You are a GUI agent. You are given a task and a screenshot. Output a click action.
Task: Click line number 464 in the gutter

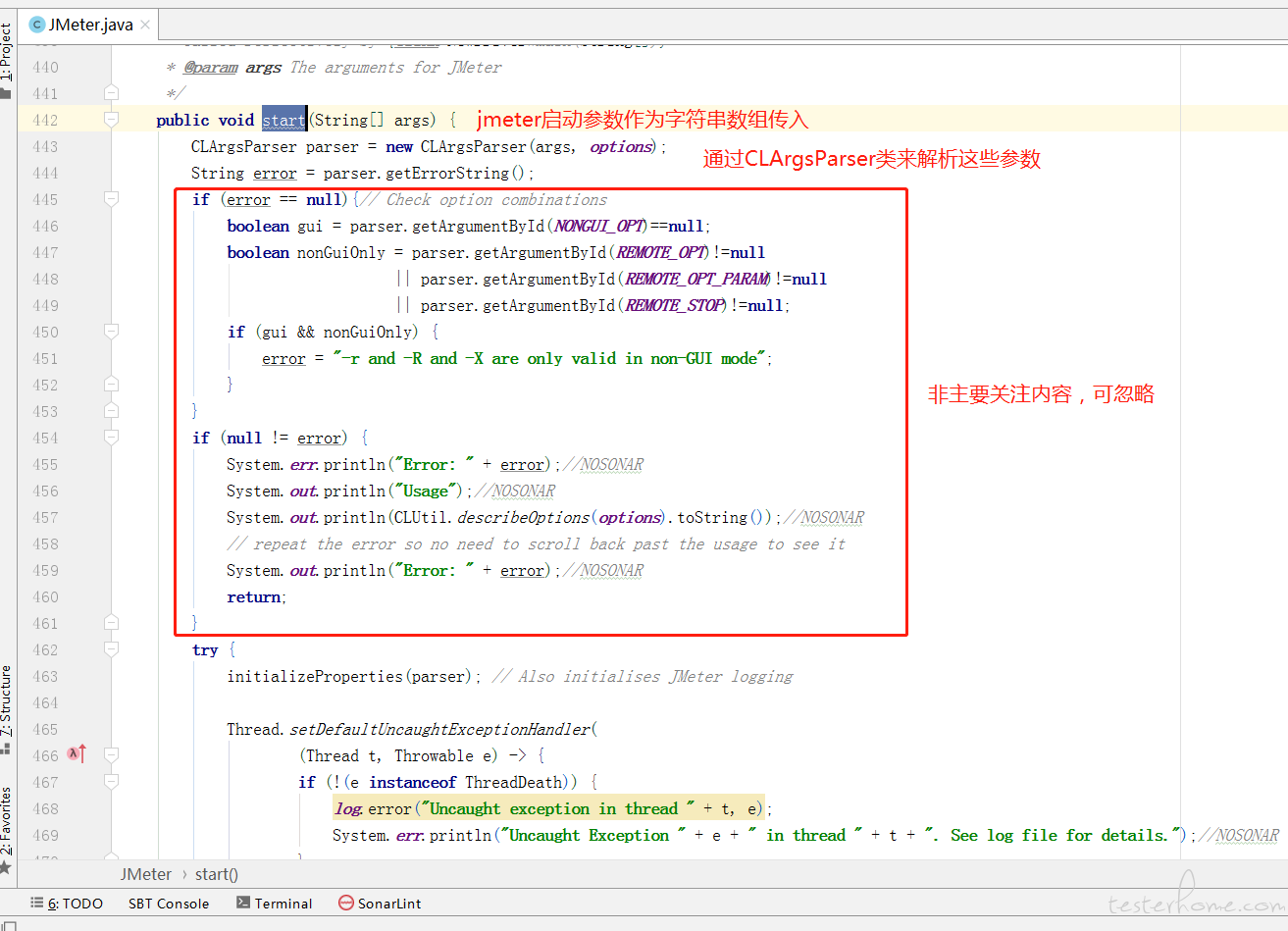click(x=45, y=702)
